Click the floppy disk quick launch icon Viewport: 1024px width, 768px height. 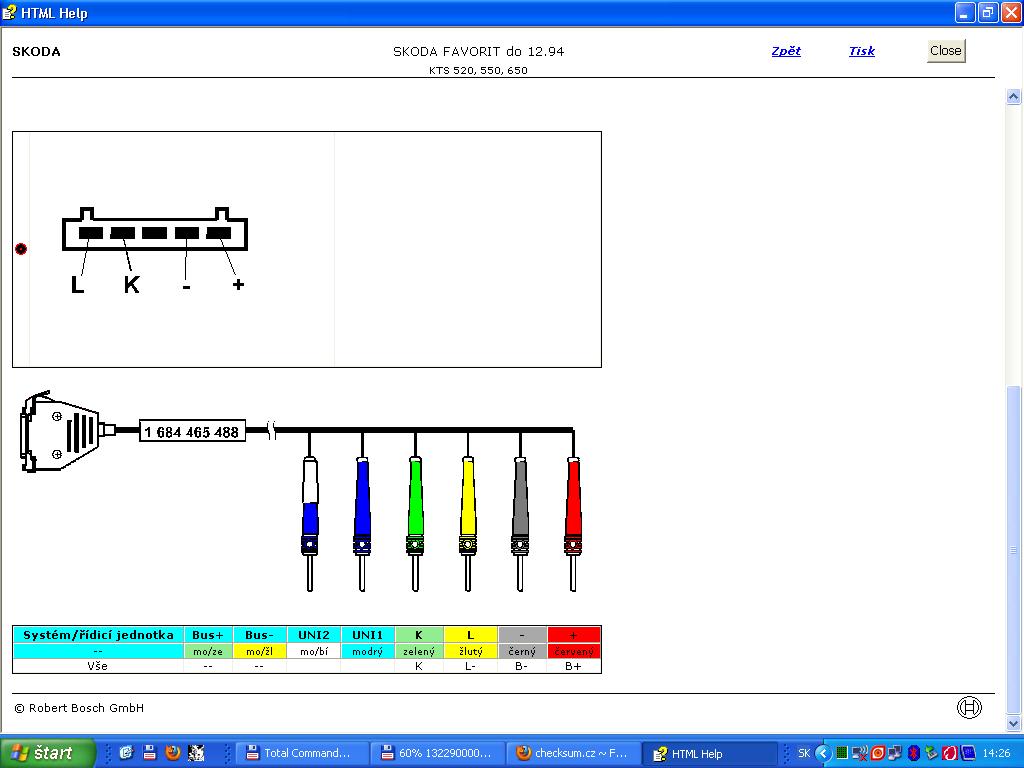click(x=150, y=753)
